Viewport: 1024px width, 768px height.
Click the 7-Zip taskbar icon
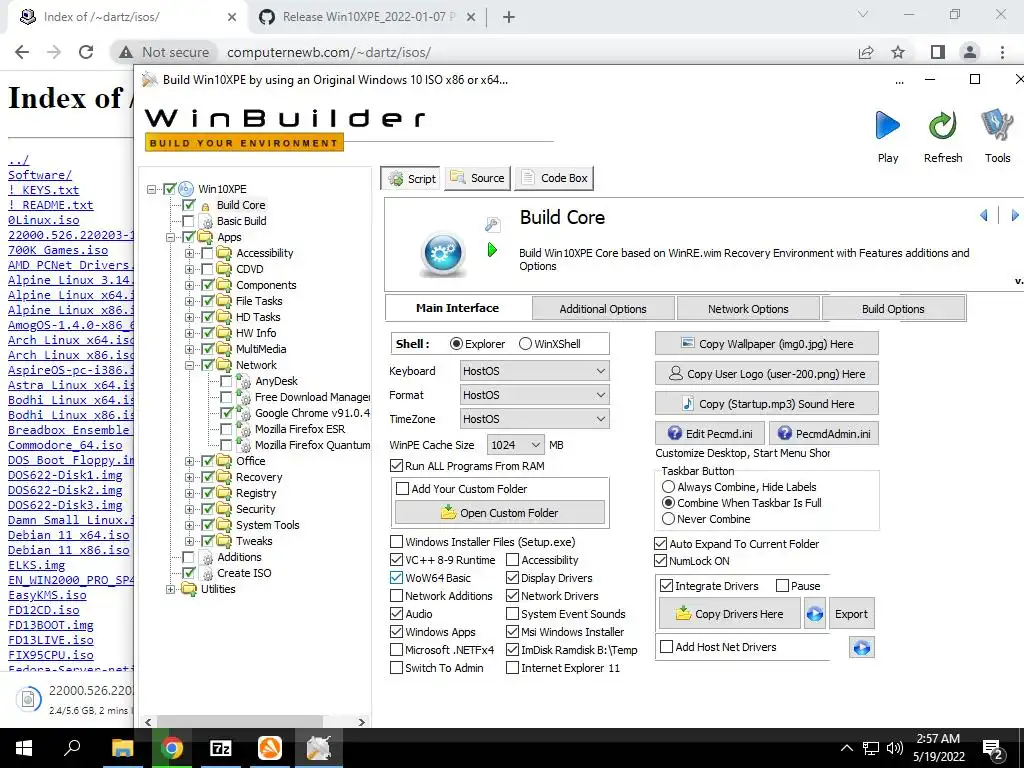[221, 748]
